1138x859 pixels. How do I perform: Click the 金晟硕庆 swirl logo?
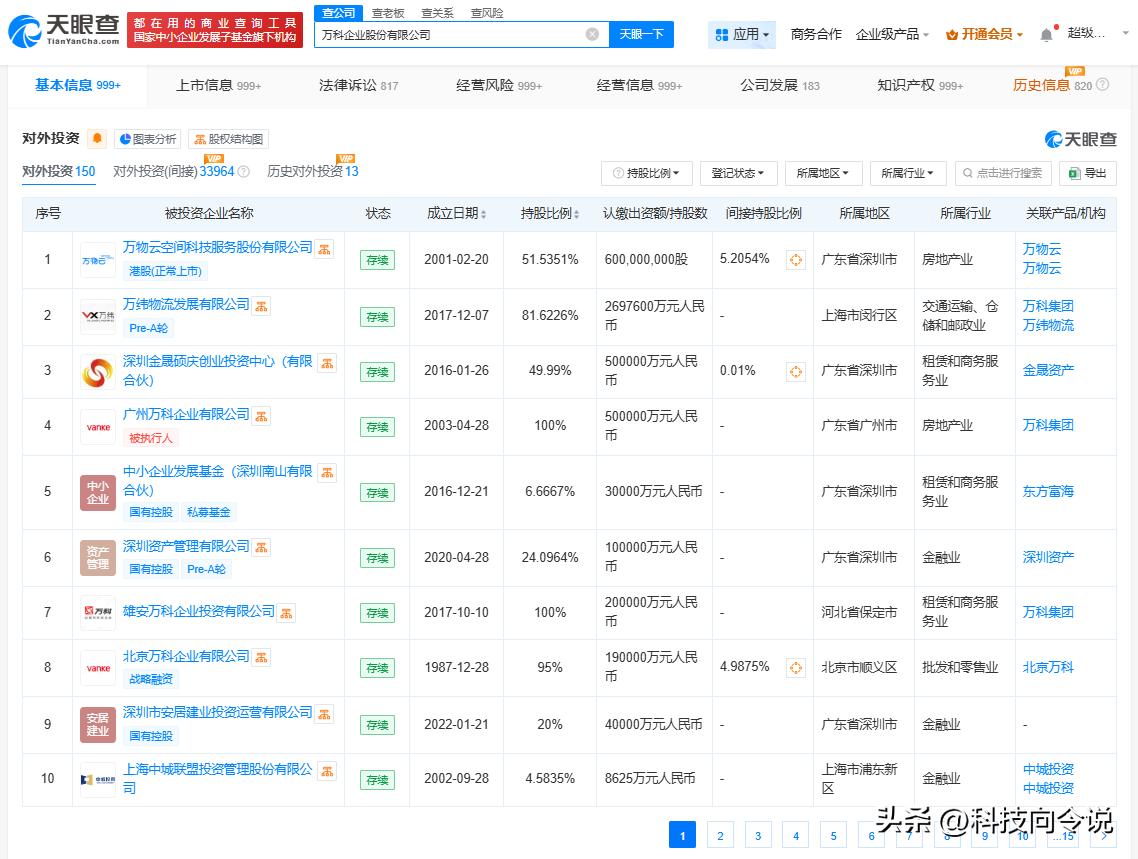coord(98,371)
